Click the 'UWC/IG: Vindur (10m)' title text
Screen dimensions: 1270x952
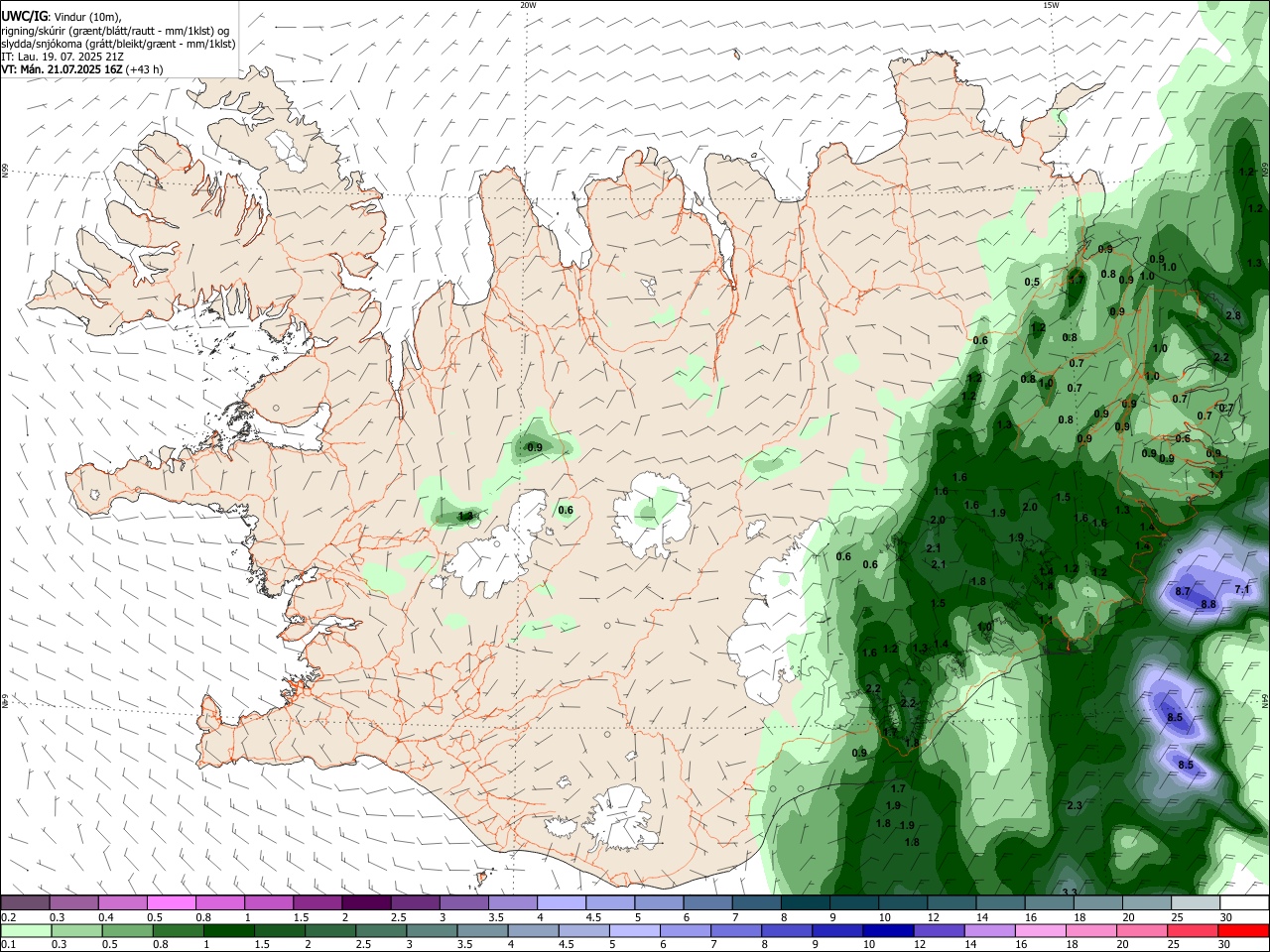pyautogui.click(x=61, y=17)
